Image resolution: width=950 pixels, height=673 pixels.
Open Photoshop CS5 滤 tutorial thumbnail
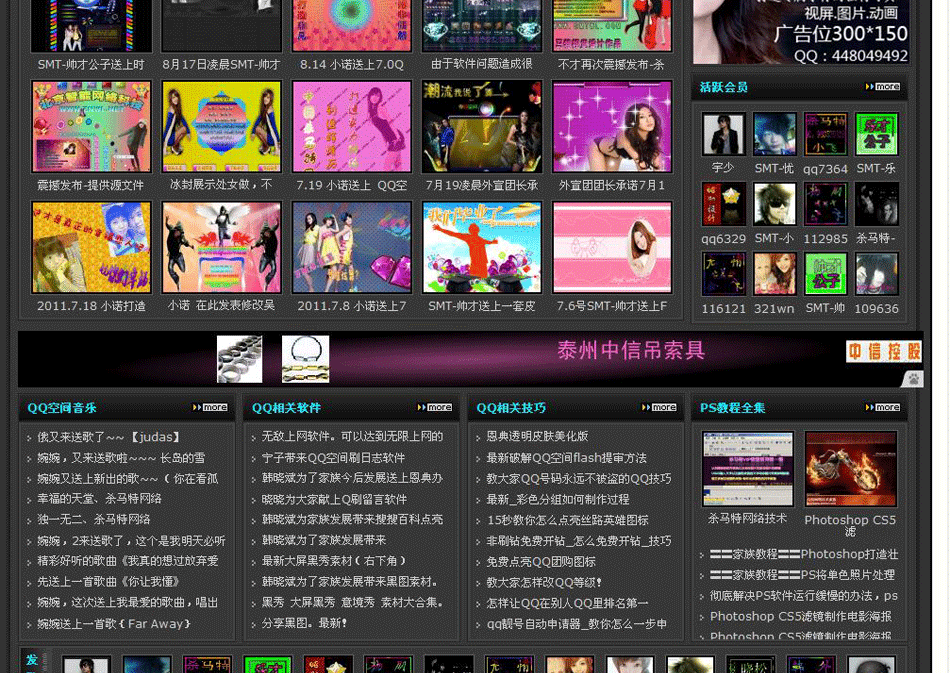[x=850, y=469]
